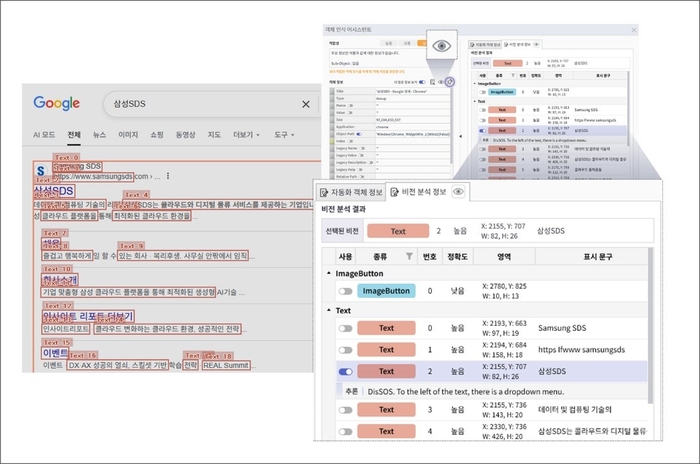Image resolution: width=700 pixels, height=464 pixels.
Task: Open the 더보기 dropdown in Google tabs
Action: [246, 134]
